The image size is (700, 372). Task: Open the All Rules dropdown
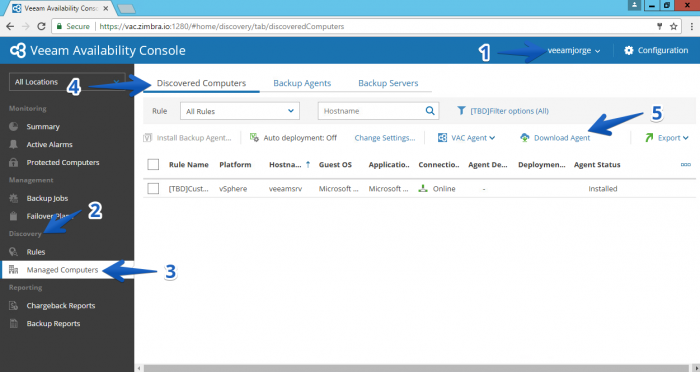[240, 111]
